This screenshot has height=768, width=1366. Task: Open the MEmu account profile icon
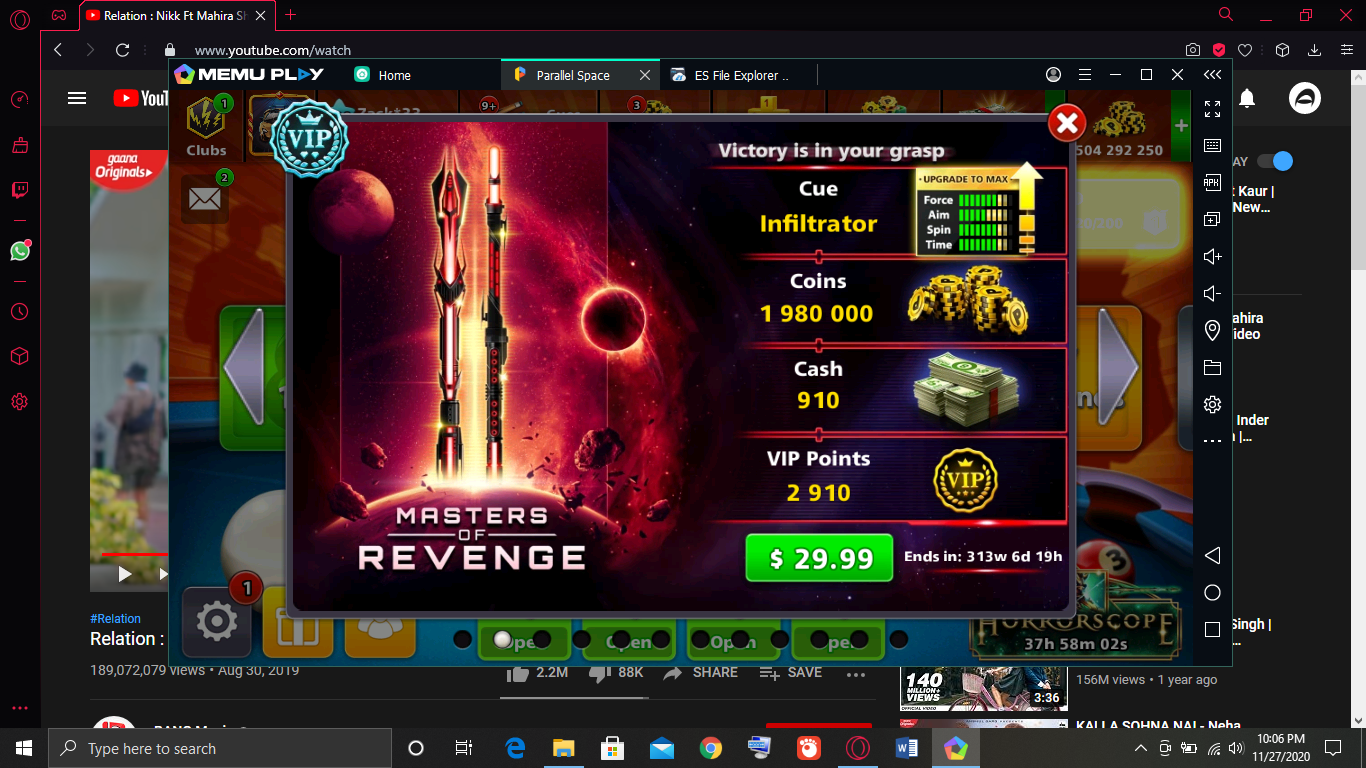pos(1053,75)
